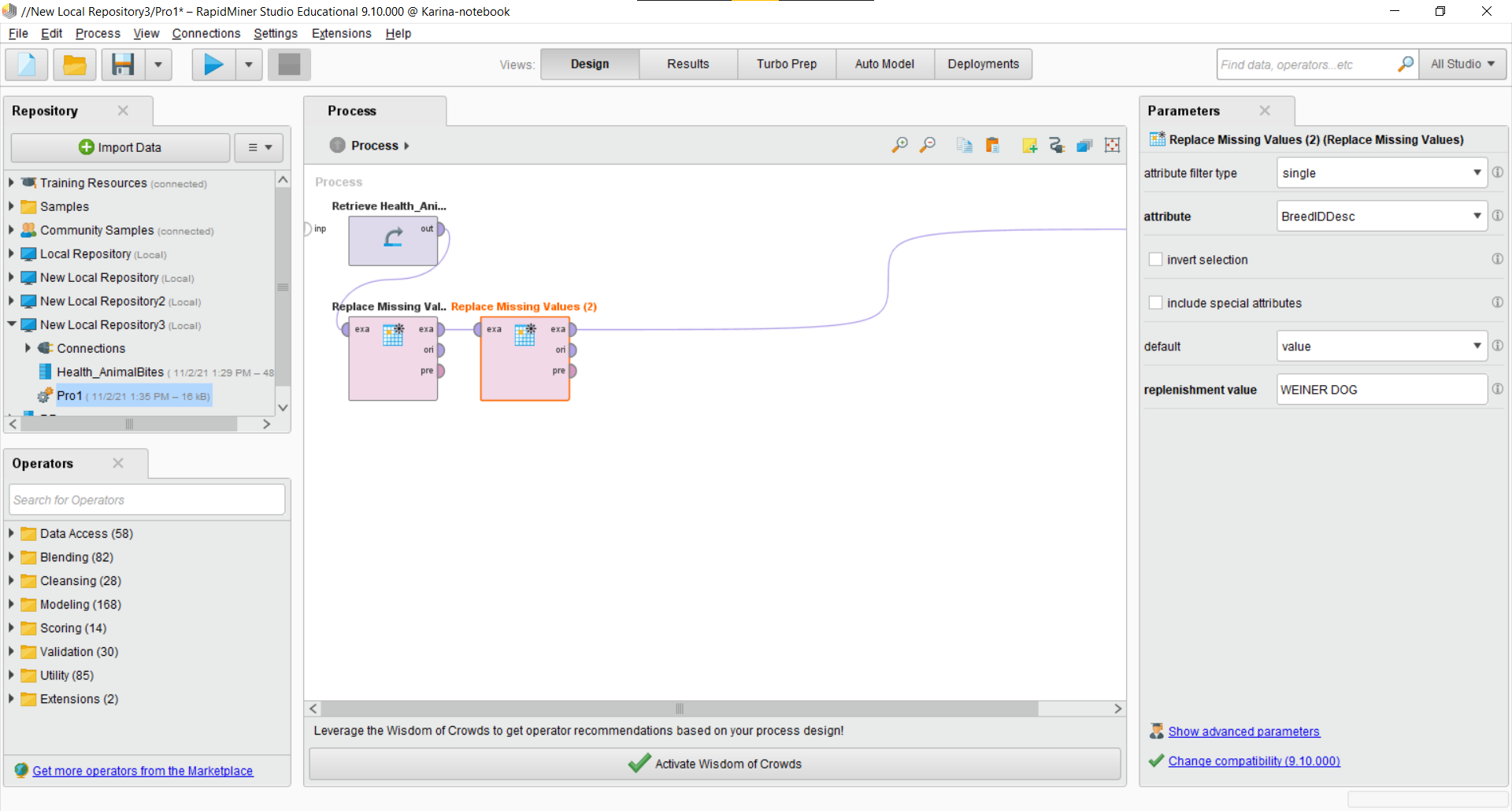This screenshot has height=811, width=1512.
Task: Expand the Modeling (168) operator folder
Action: pyautogui.click(x=11, y=604)
